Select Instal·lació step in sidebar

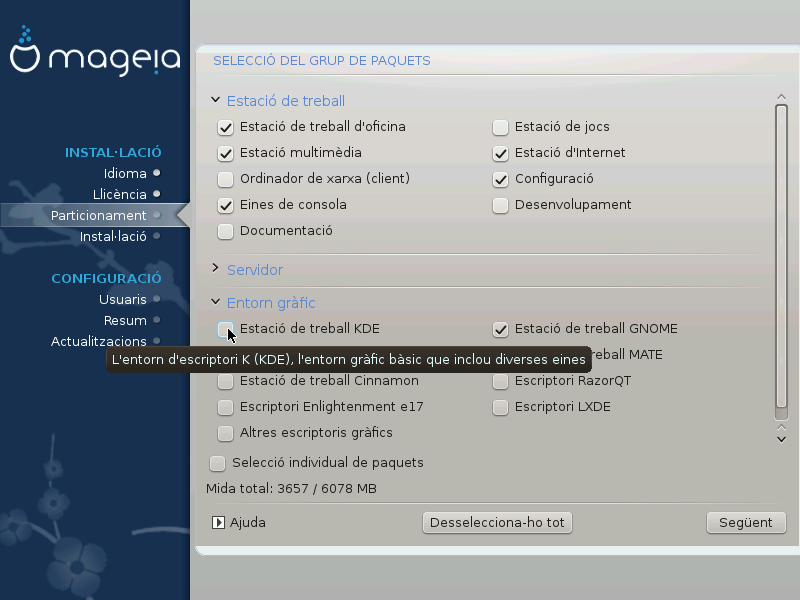coord(112,237)
